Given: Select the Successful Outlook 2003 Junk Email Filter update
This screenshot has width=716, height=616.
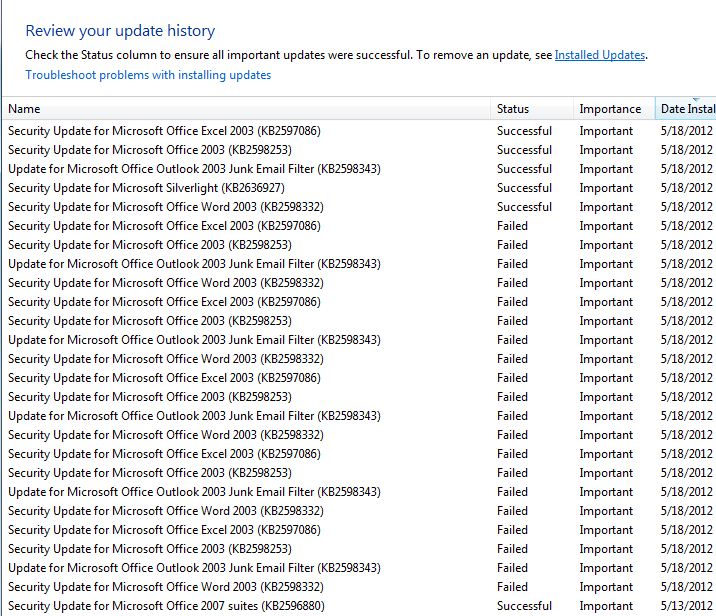Looking at the screenshot, I should pos(194,169).
